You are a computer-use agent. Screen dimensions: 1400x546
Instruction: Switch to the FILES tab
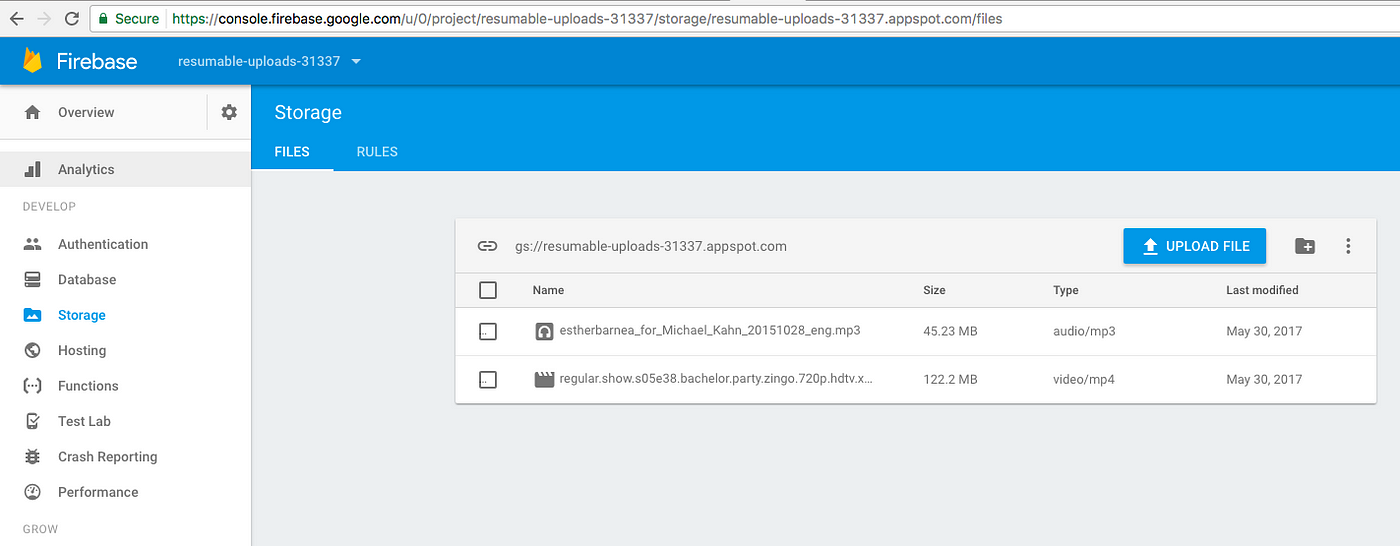click(x=292, y=152)
